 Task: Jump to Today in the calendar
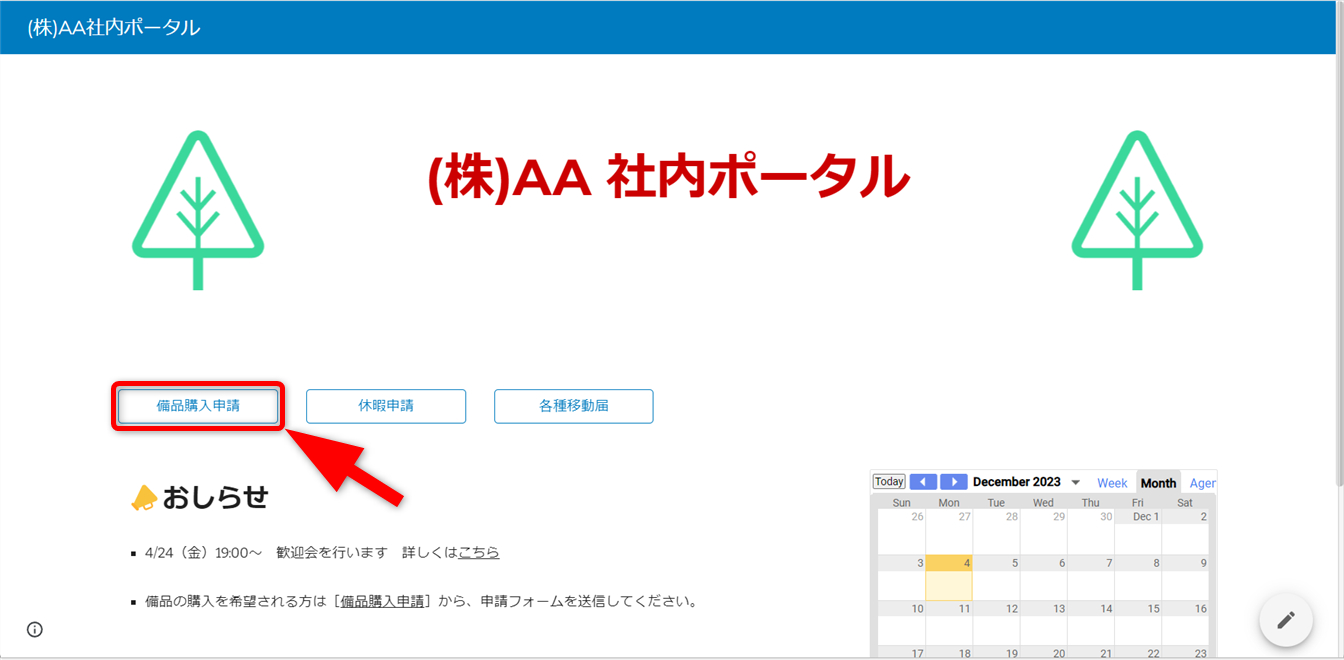pyautogui.click(x=889, y=482)
